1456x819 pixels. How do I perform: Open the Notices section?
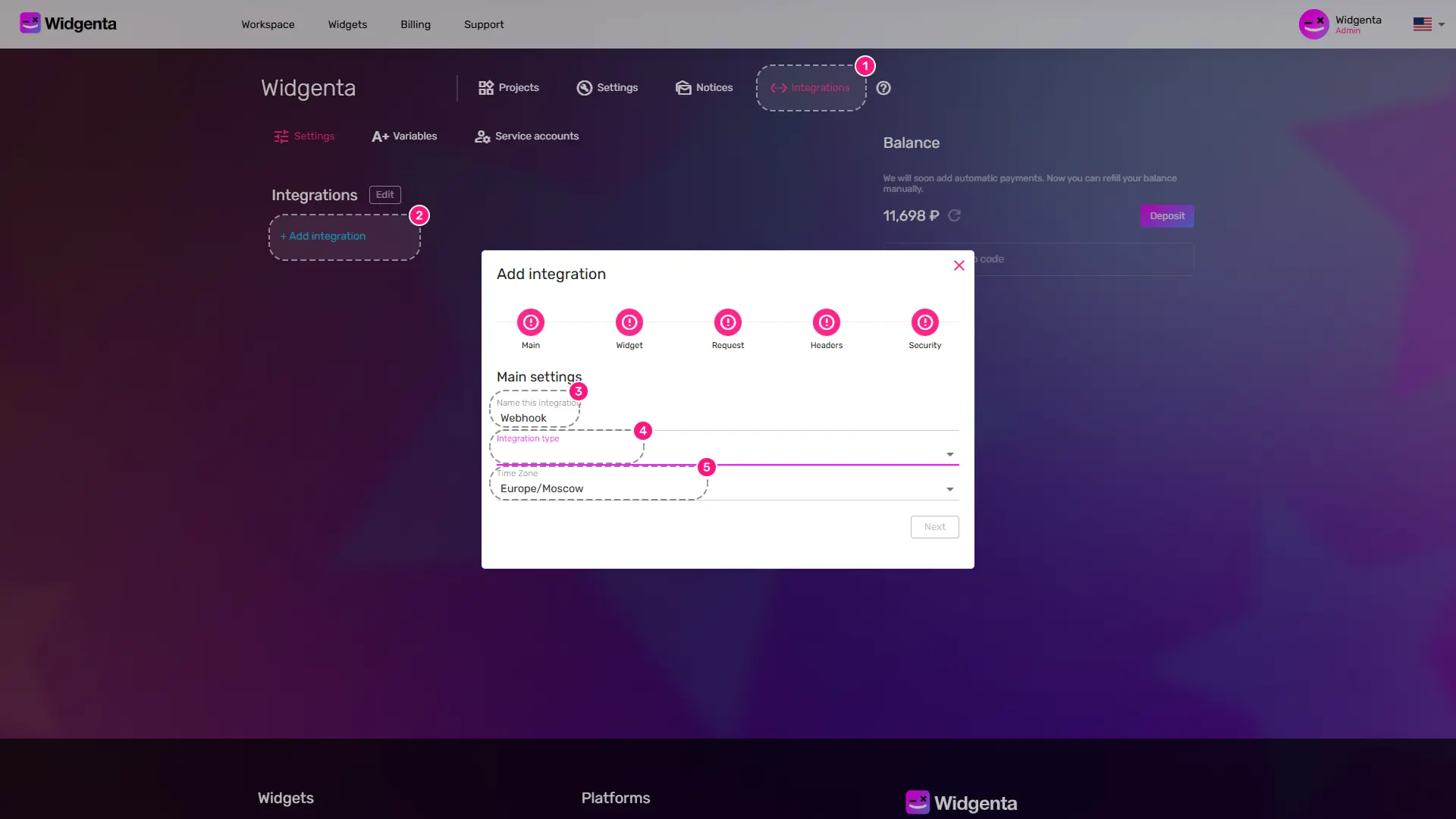click(704, 87)
